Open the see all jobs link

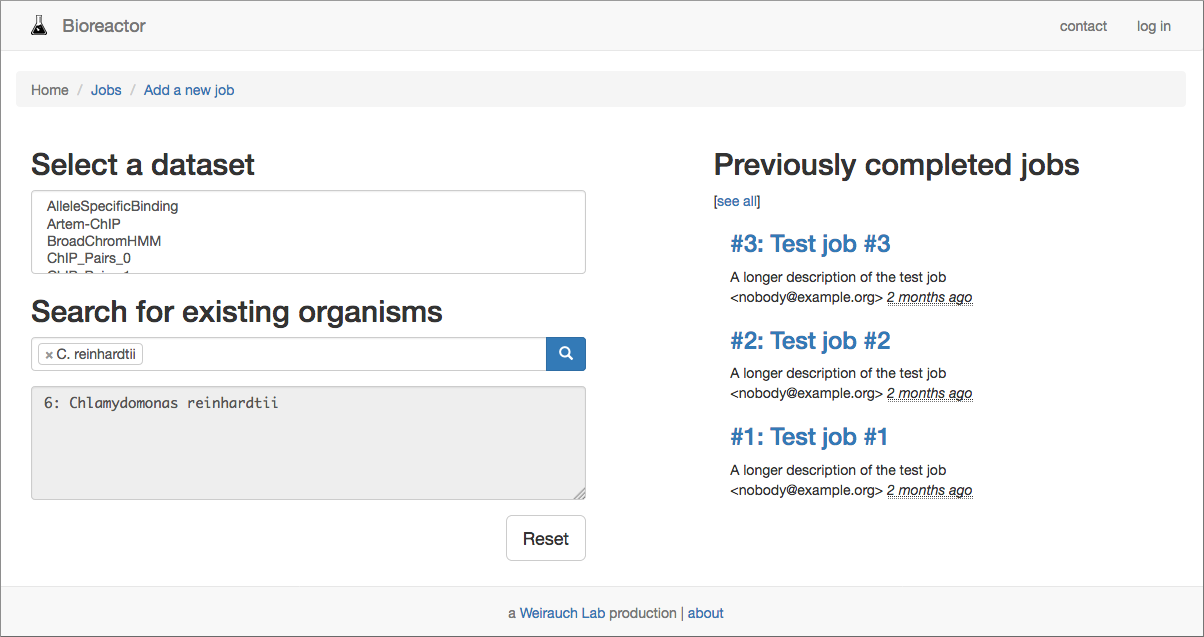point(737,201)
